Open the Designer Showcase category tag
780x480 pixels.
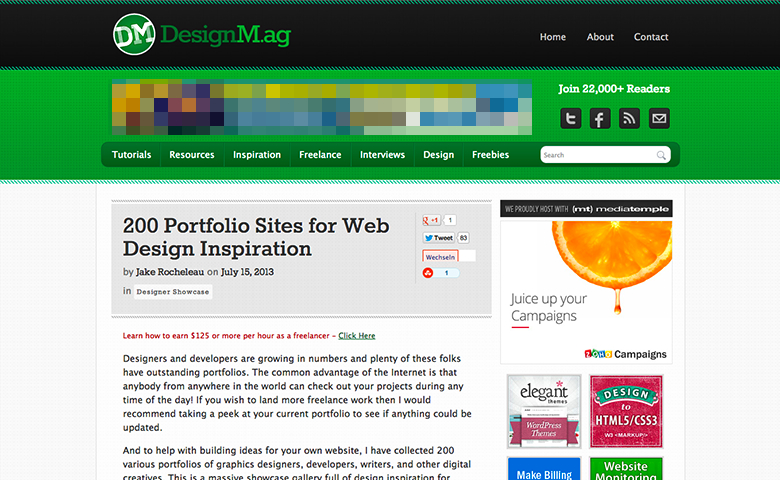(173, 292)
